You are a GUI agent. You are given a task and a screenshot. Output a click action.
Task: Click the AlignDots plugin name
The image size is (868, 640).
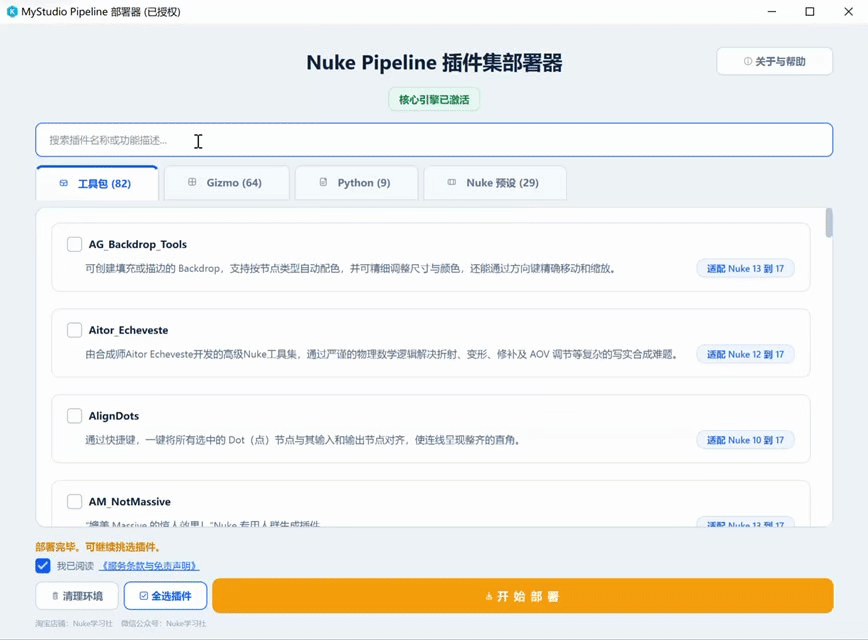coord(114,416)
